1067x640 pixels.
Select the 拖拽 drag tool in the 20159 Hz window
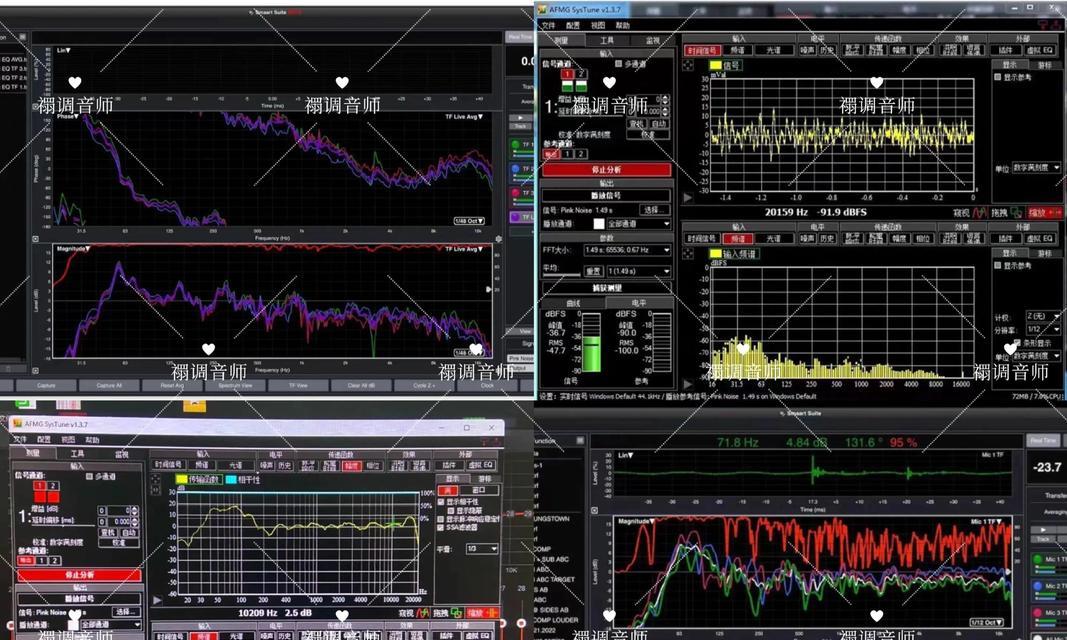click(x=1006, y=213)
